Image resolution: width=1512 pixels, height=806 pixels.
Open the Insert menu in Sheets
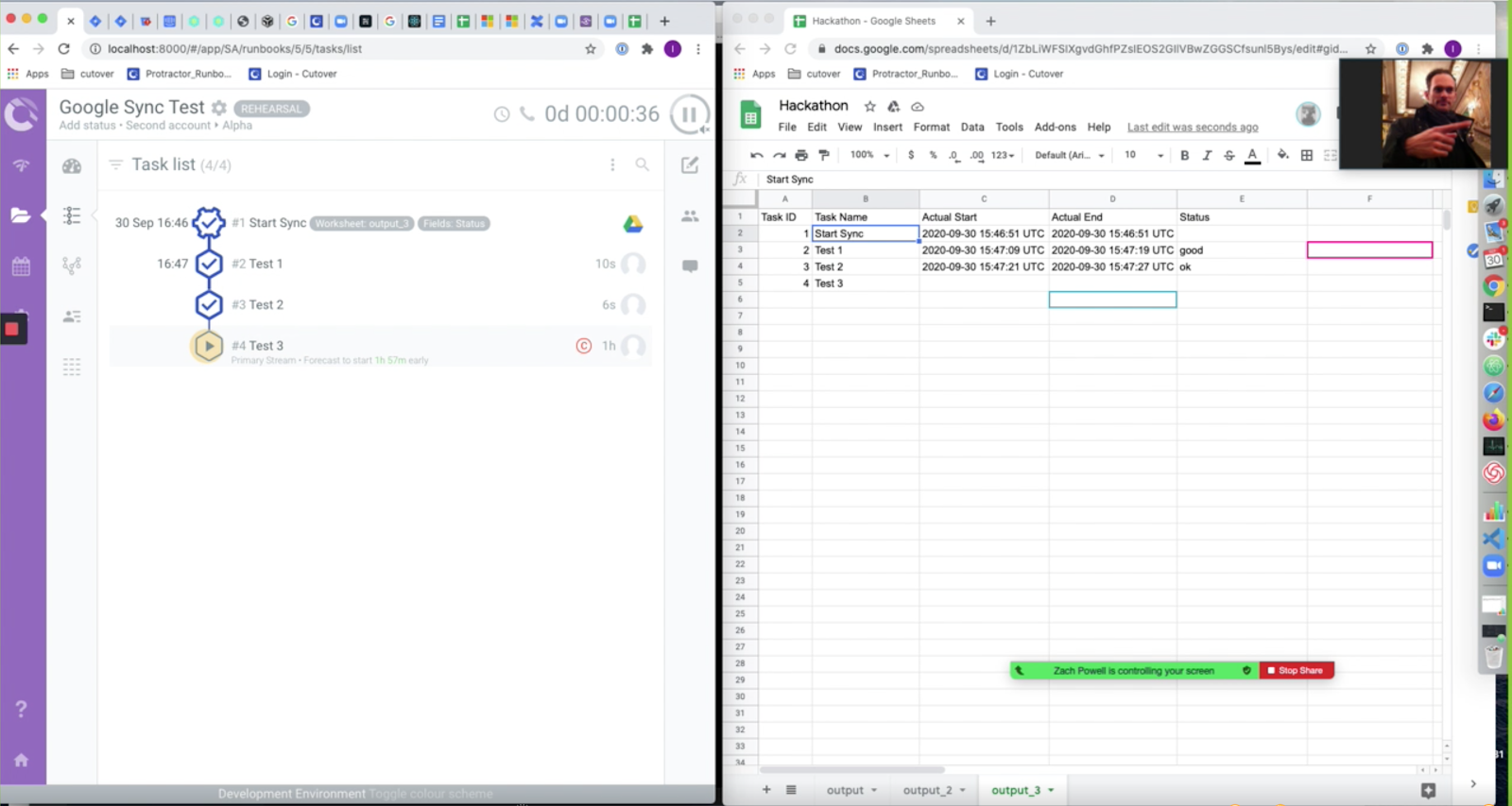coord(887,127)
